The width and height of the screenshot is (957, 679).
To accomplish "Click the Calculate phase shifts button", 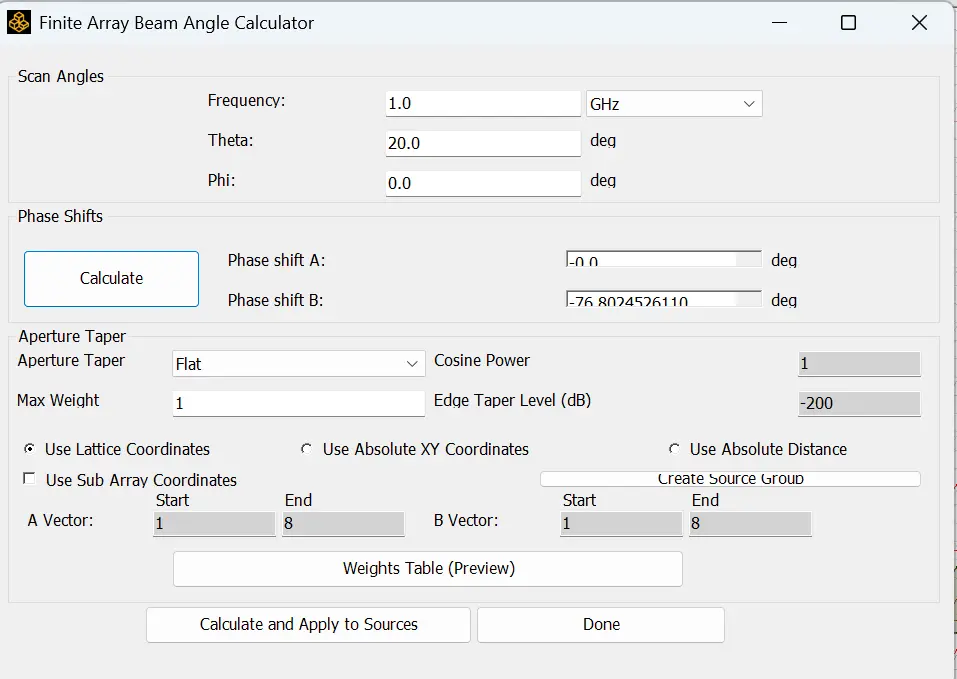I will click(112, 279).
